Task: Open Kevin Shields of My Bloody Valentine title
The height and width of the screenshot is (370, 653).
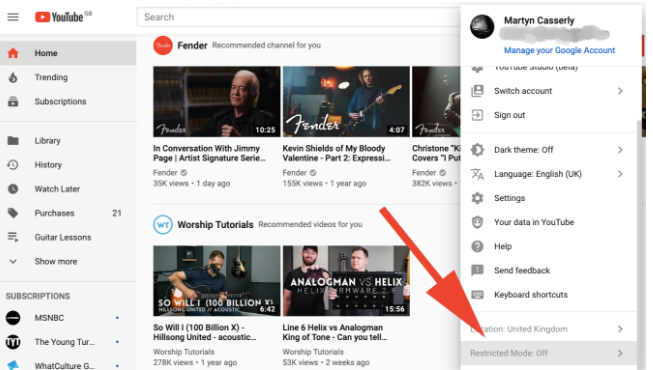Action: click(336, 153)
